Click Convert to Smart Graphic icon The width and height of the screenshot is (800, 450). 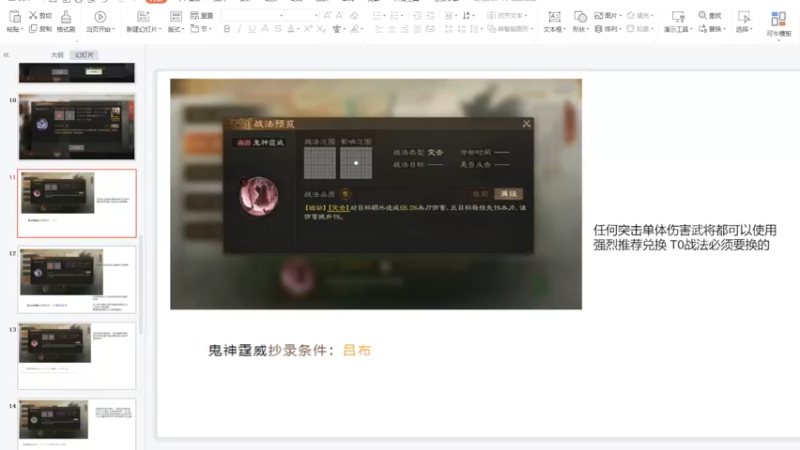(491, 29)
